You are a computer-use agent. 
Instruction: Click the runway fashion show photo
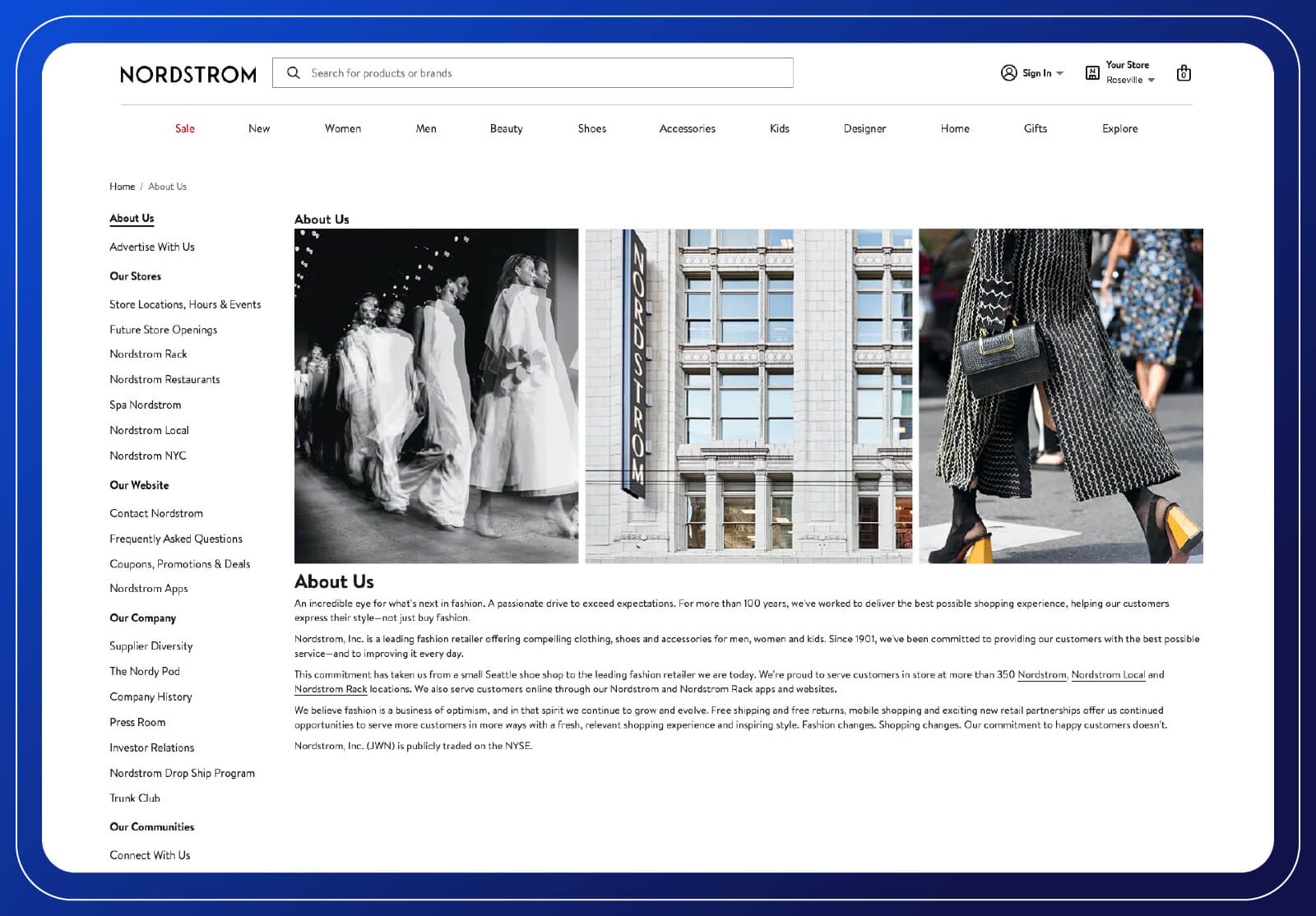coord(436,395)
